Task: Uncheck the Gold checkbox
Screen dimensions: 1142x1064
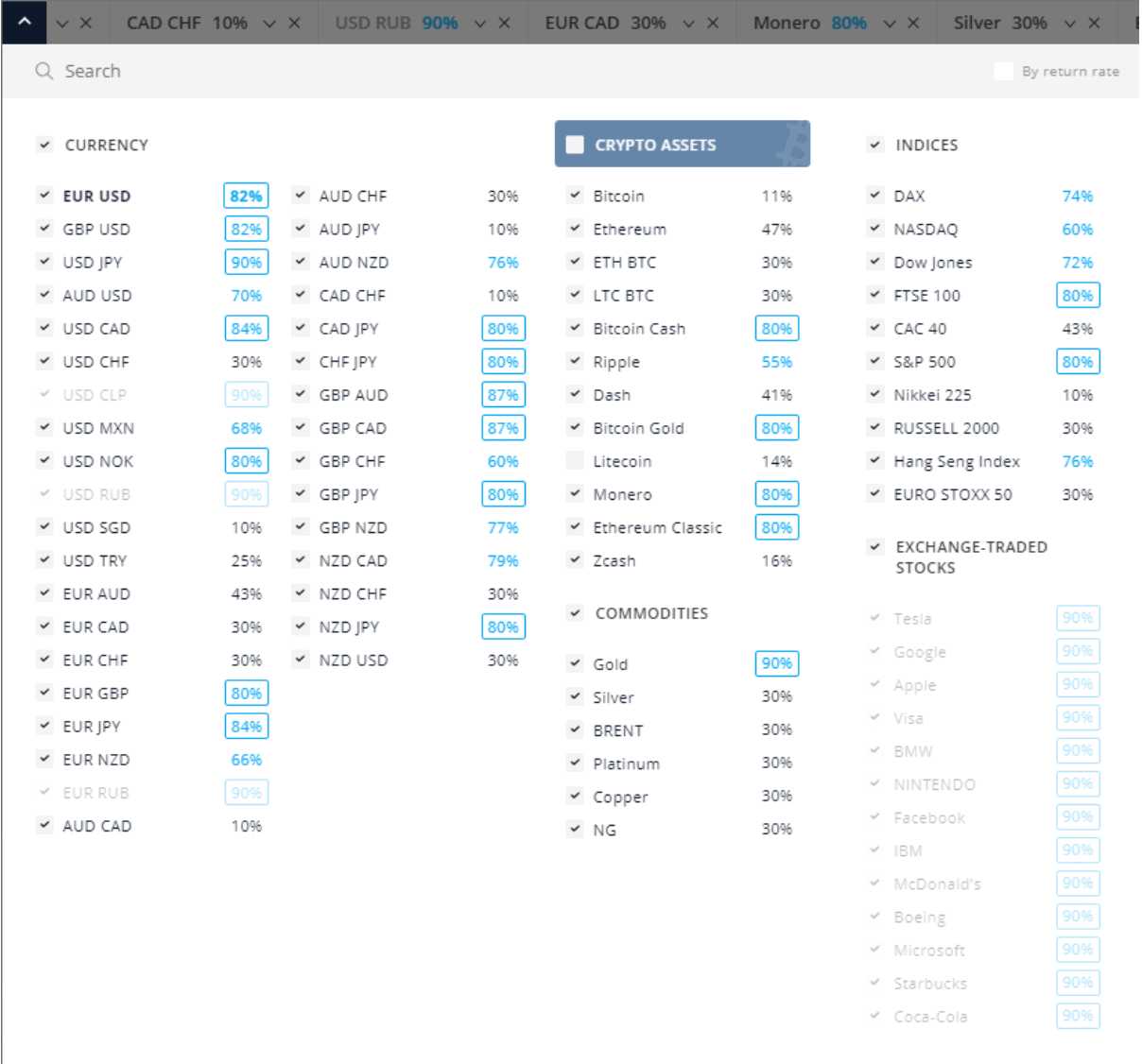Action: pyautogui.click(x=575, y=663)
